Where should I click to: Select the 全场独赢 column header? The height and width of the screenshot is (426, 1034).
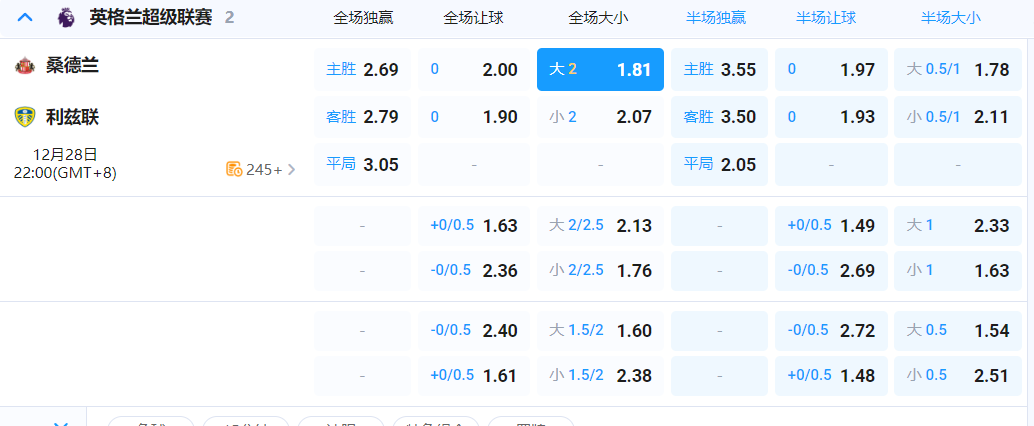(363, 18)
